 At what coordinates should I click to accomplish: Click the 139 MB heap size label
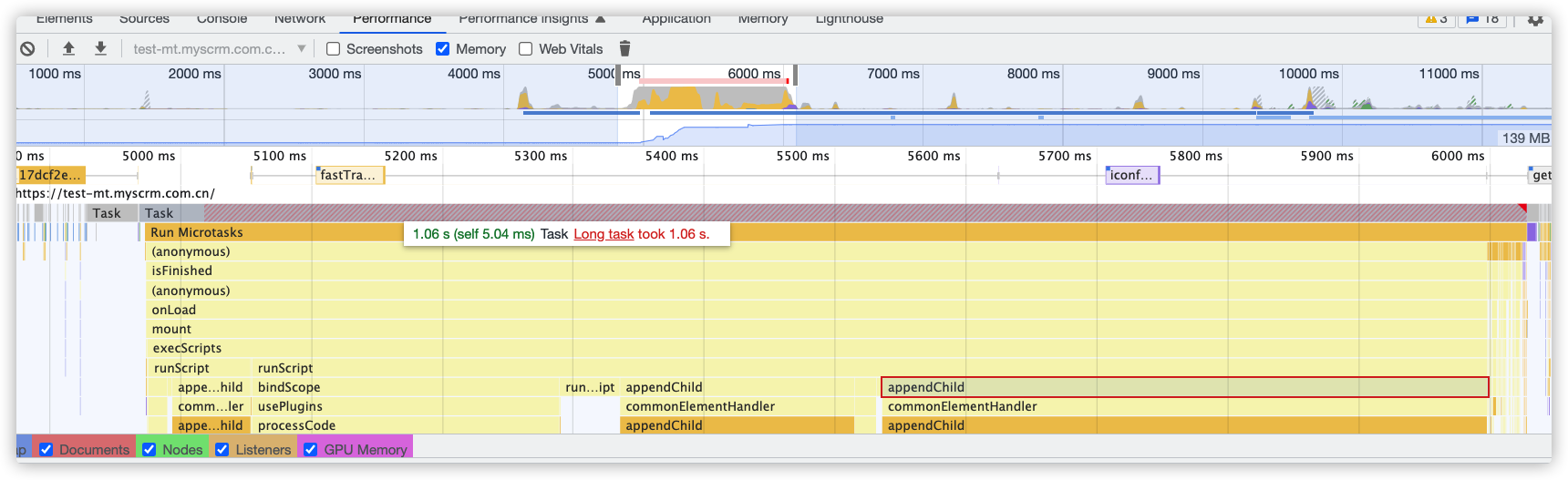pos(1525,138)
